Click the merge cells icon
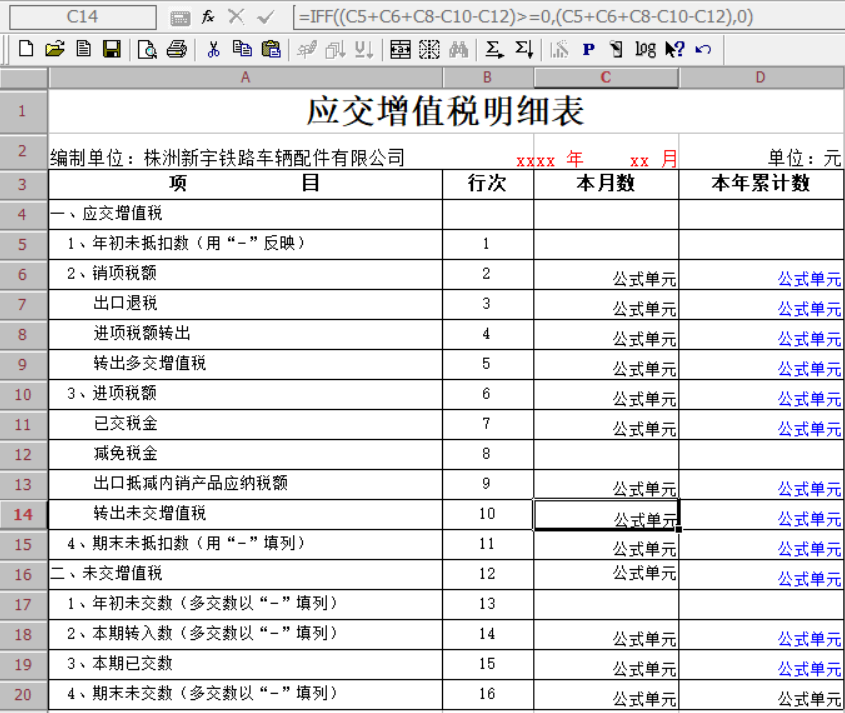The height and width of the screenshot is (713, 845). 400,50
